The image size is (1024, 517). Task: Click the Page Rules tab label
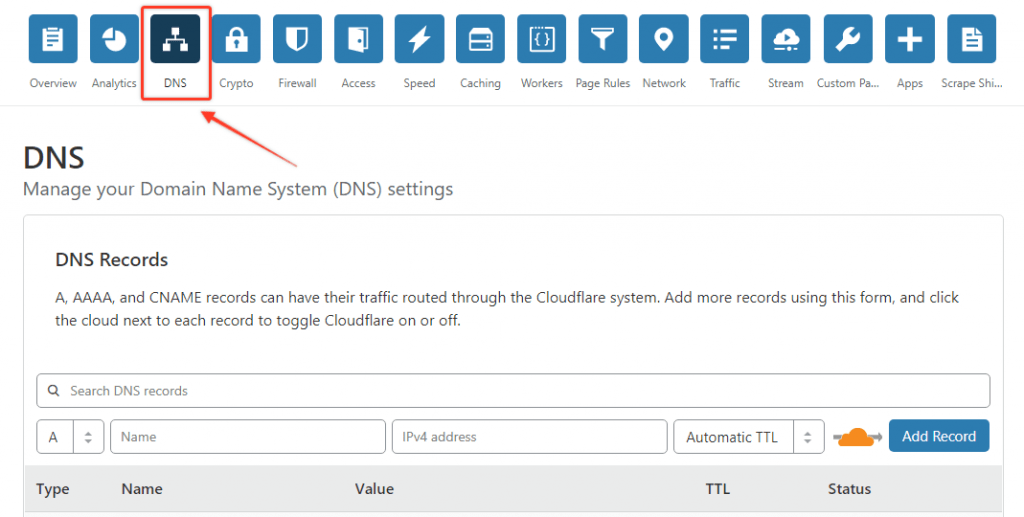603,84
